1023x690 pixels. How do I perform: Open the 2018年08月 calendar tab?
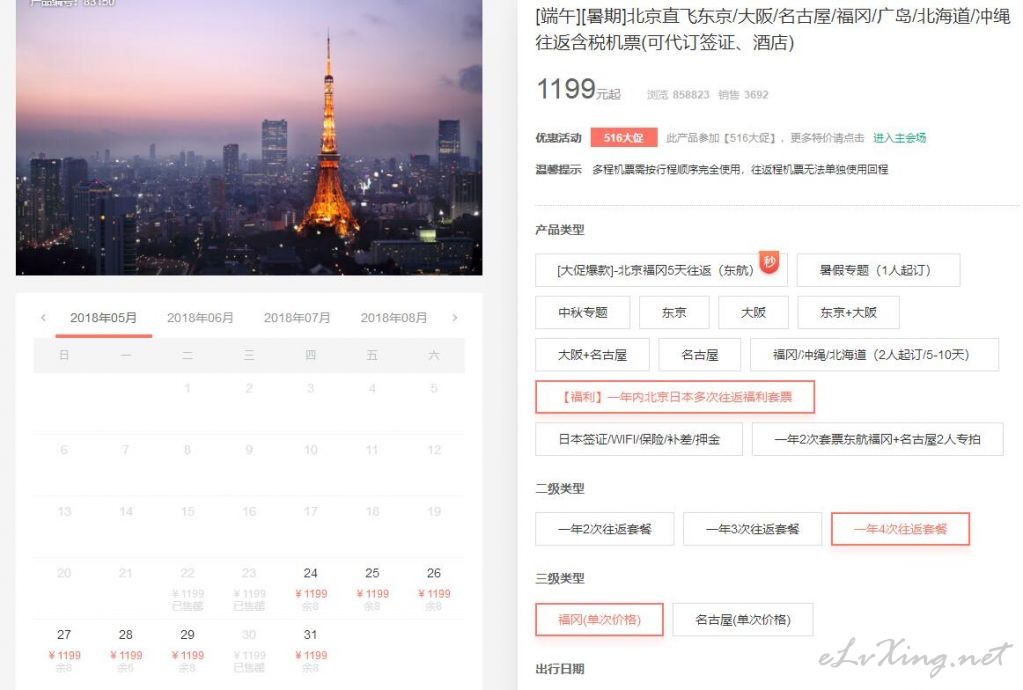coord(394,318)
